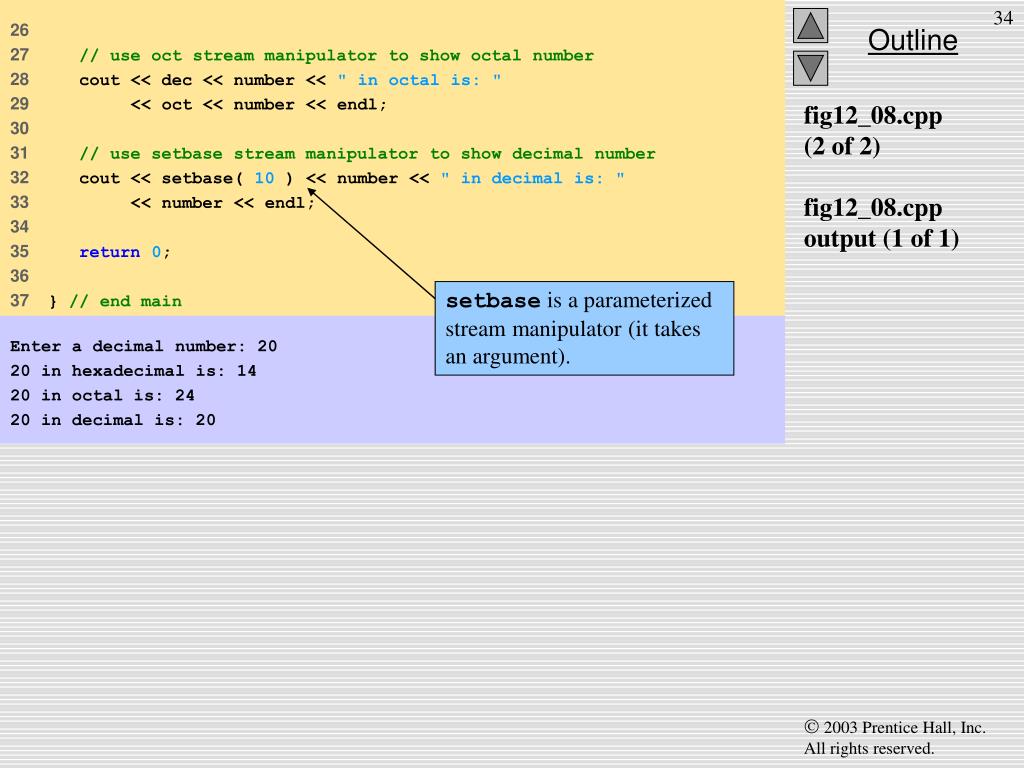Click the string literal '" in decimal is: "'
1024x768 pixels.
(532, 178)
